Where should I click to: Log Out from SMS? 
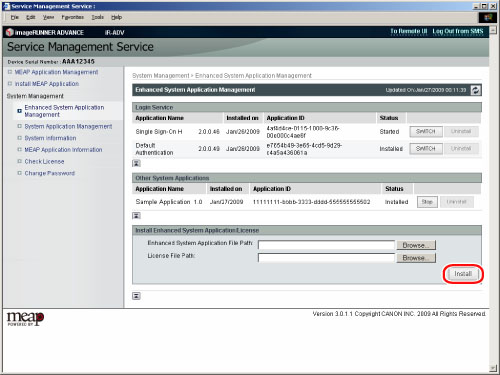pyautogui.click(x=458, y=31)
